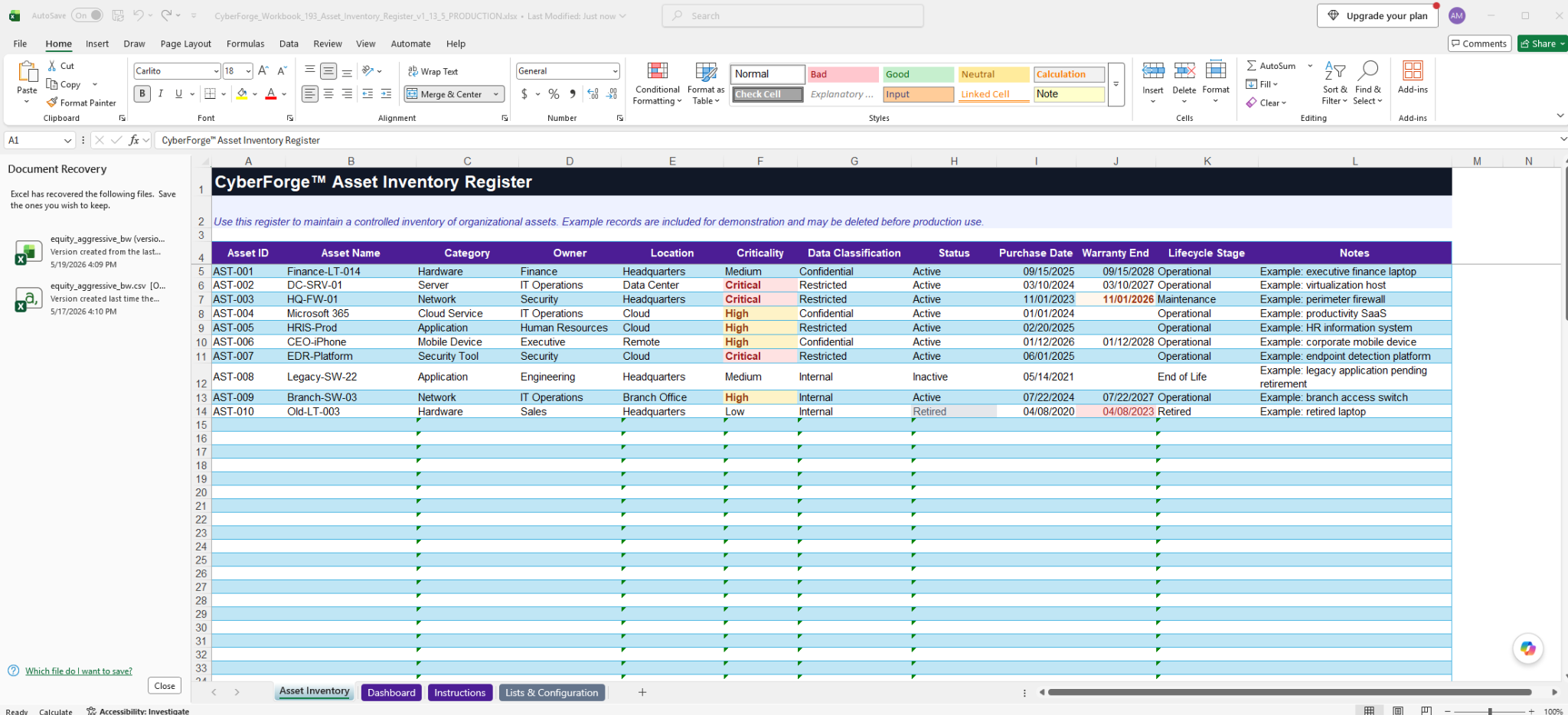Apply Percent Style format
Viewport: 1568px width, 715px height.
point(554,94)
